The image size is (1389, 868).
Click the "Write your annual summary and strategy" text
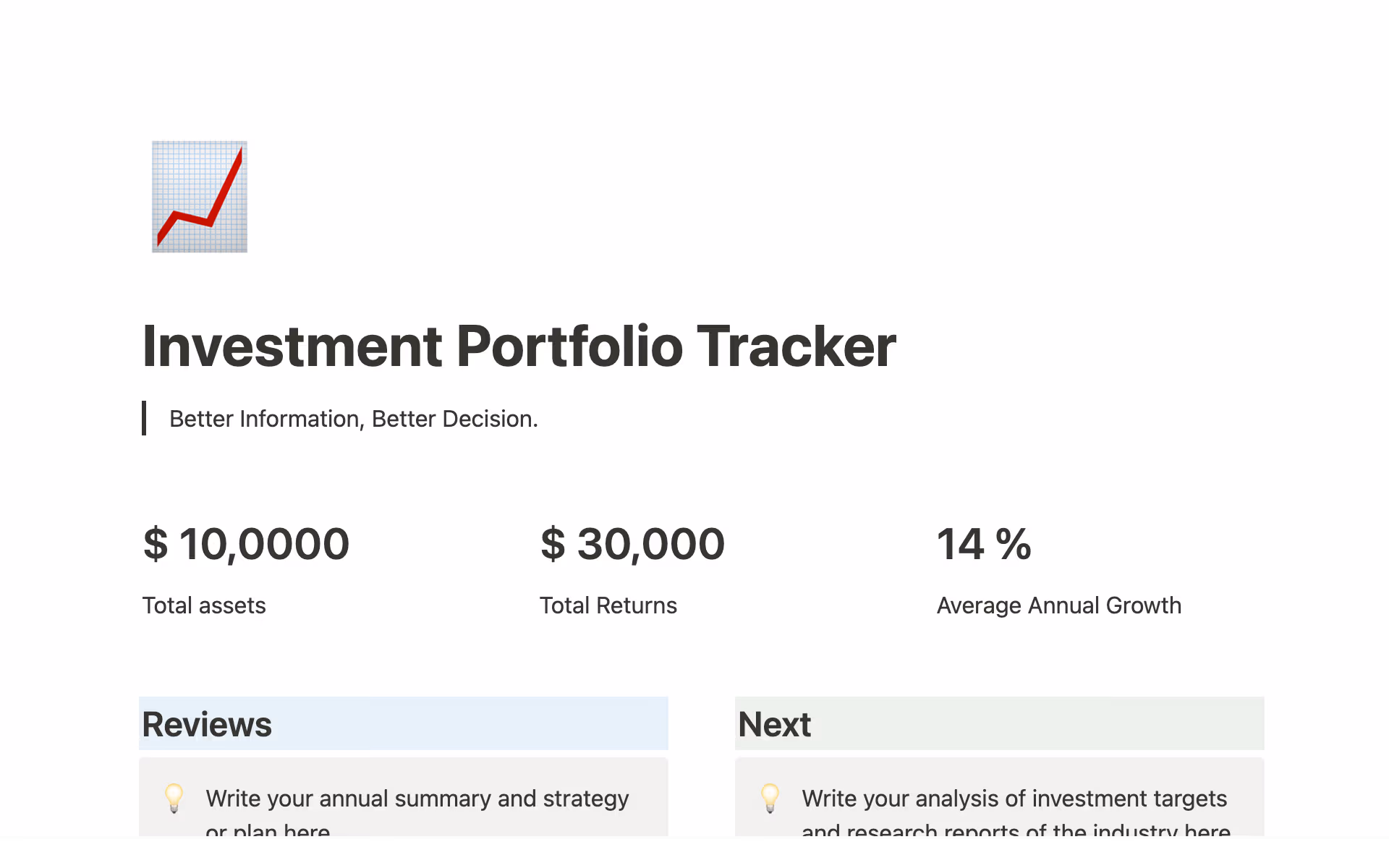tap(417, 799)
